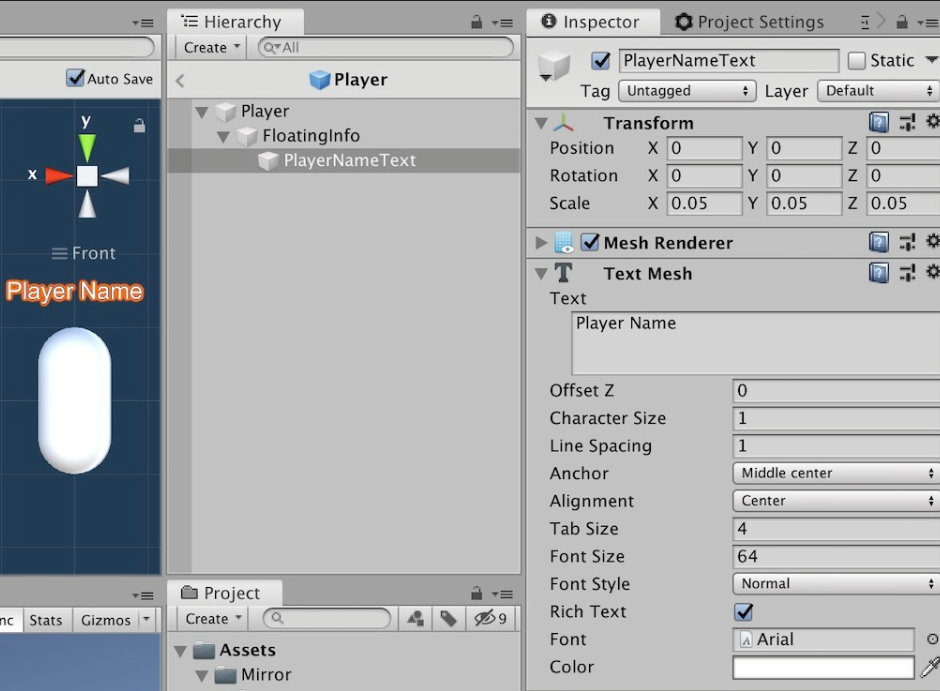Click the red X axis gizmo cone
Viewport: 940px width, 691px height.
pyautogui.click(x=59, y=176)
